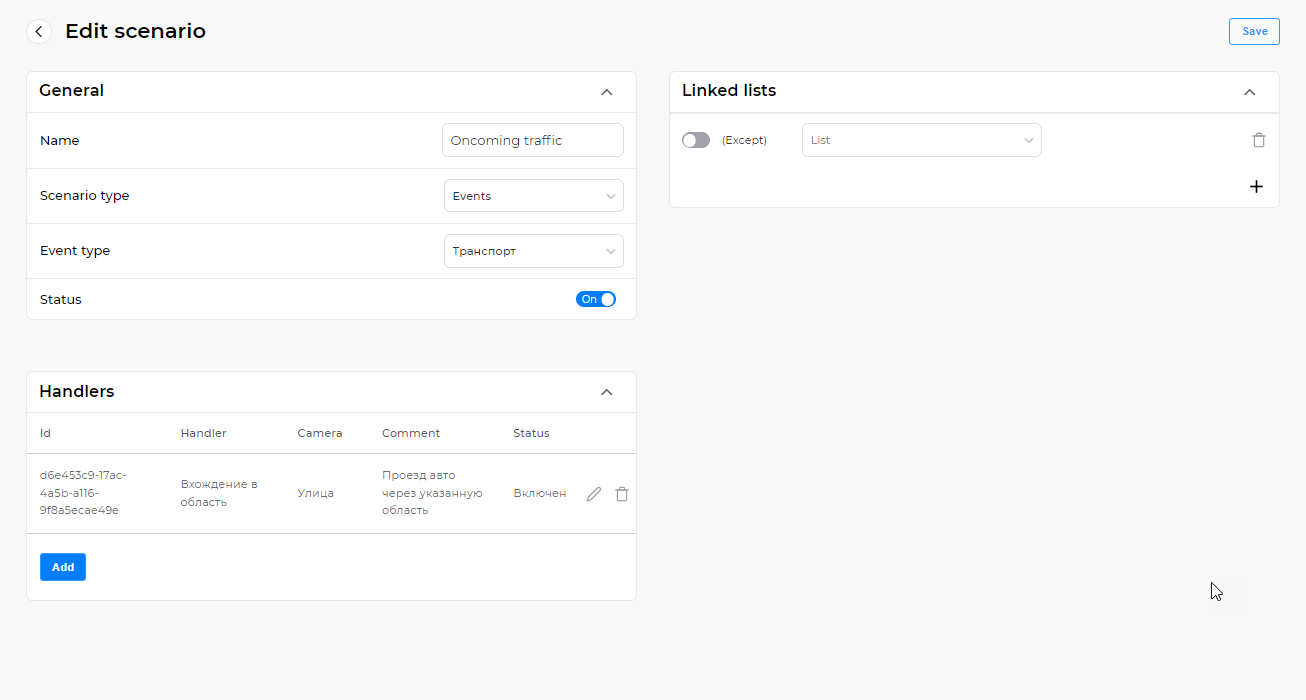Select the Вхождение в область handler cell
The image size is (1306, 700).
click(219, 493)
